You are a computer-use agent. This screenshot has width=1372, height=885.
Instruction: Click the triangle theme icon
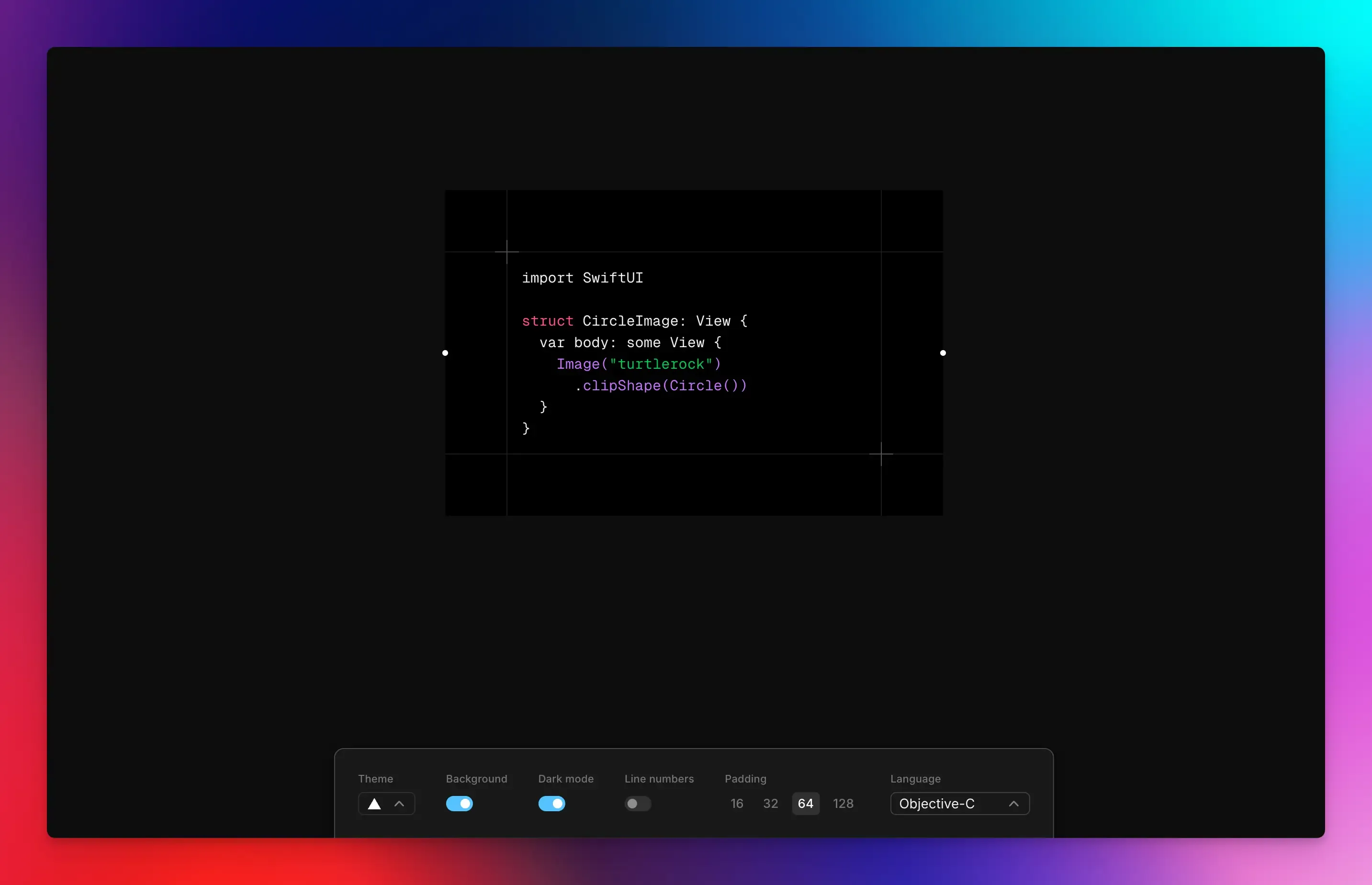click(374, 804)
